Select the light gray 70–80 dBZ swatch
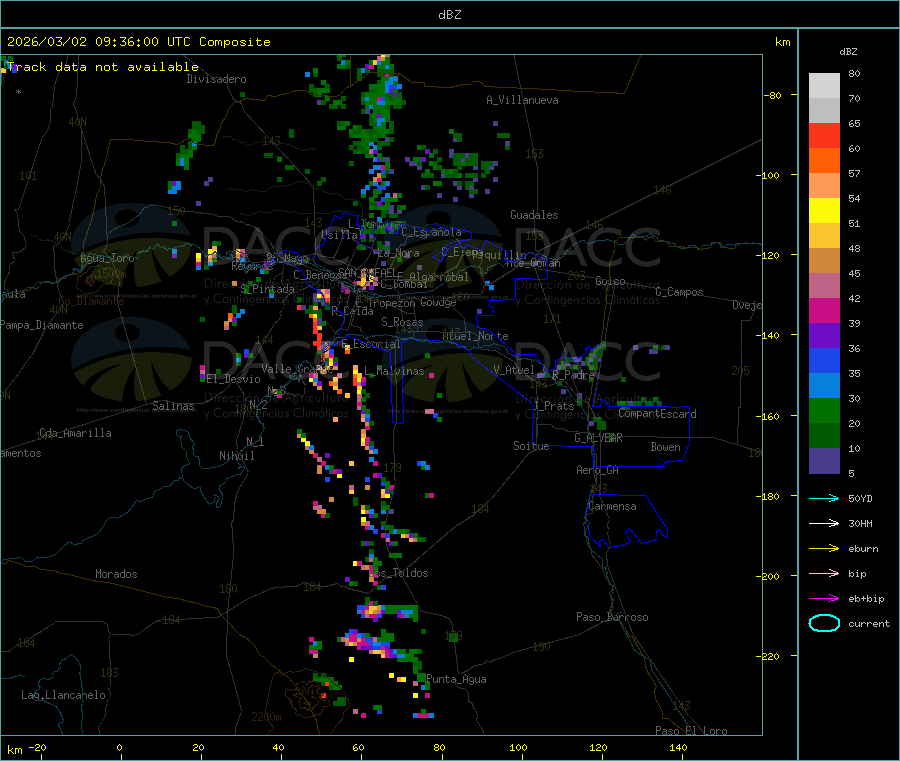The height and width of the screenshot is (761, 900). [824, 86]
